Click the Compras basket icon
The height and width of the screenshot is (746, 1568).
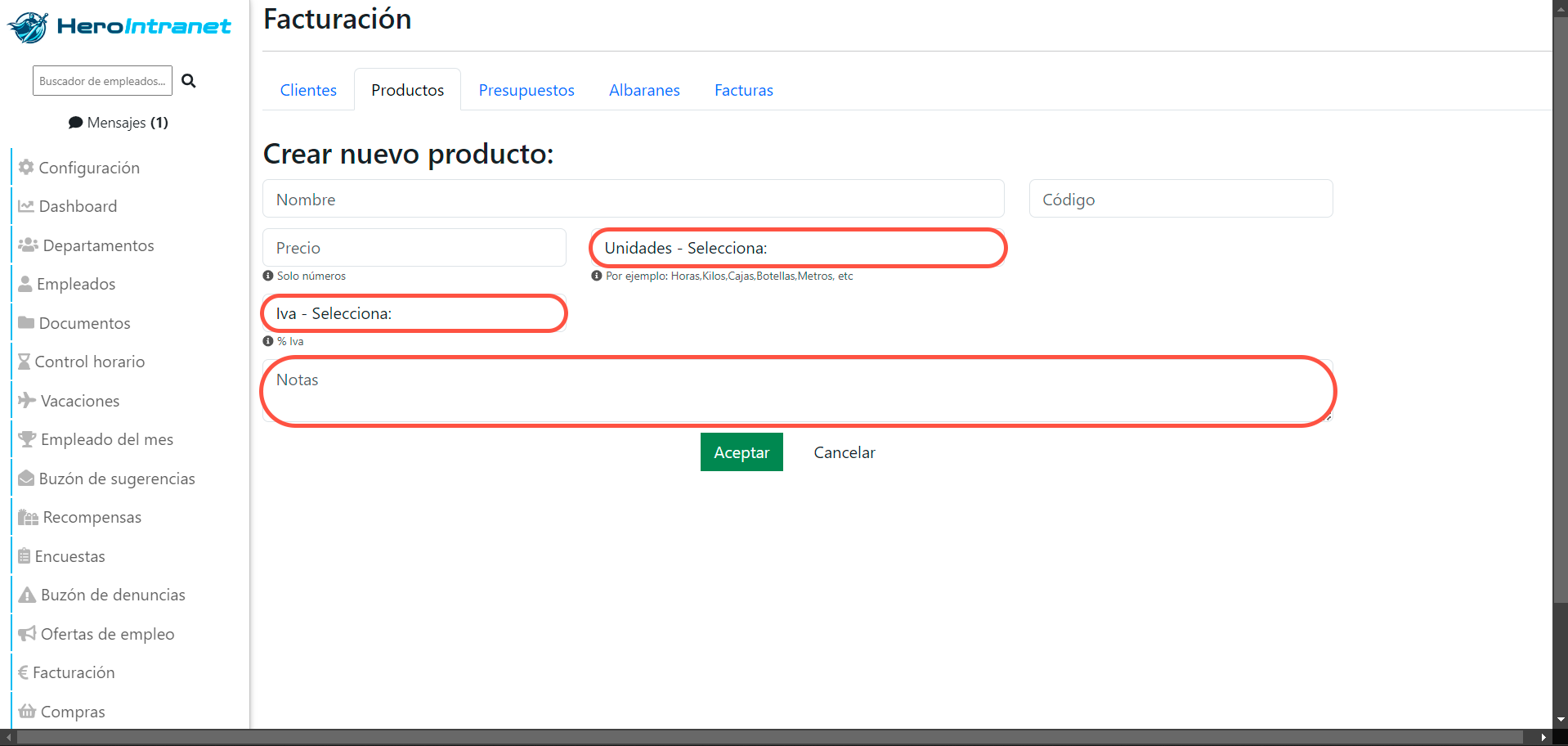click(27, 711)
